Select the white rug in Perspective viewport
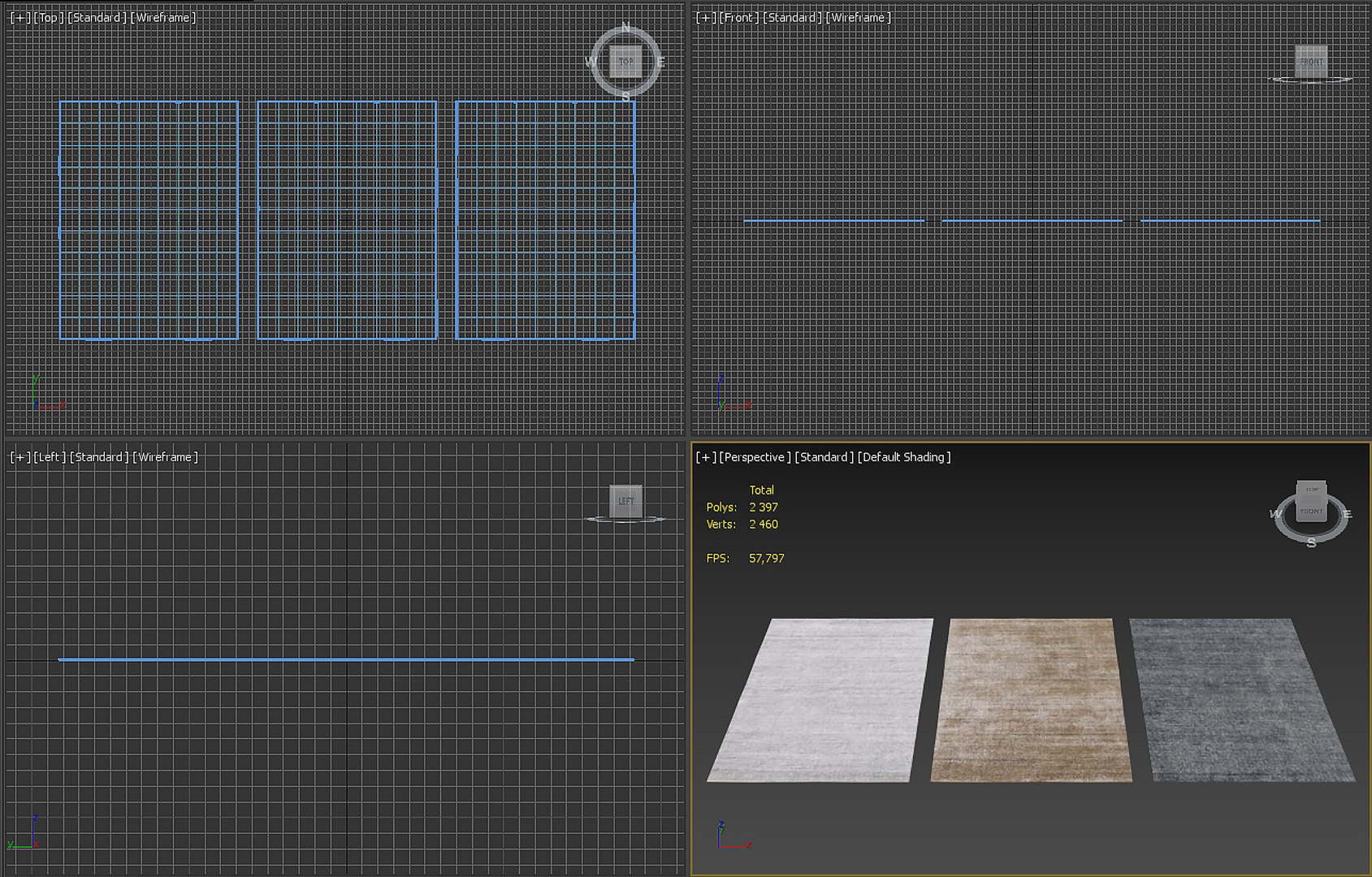This screenshot has height=877, width=1372. coord(822,700)
